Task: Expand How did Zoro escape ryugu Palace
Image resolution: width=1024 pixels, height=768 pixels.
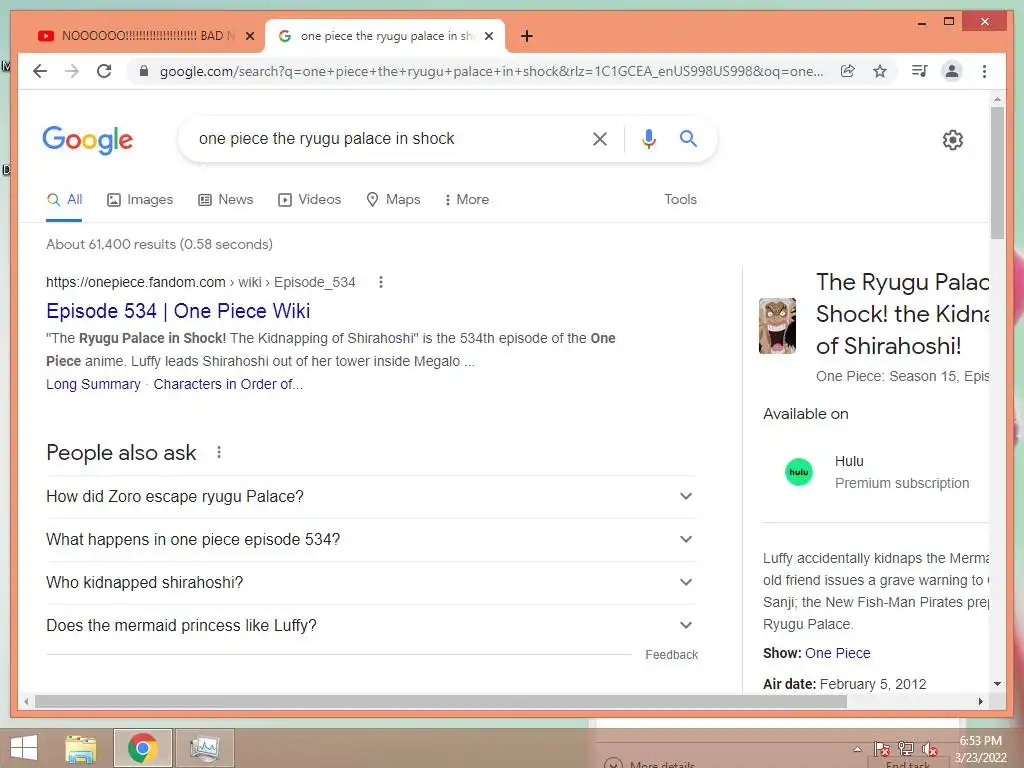Action: tap(372, 496)
